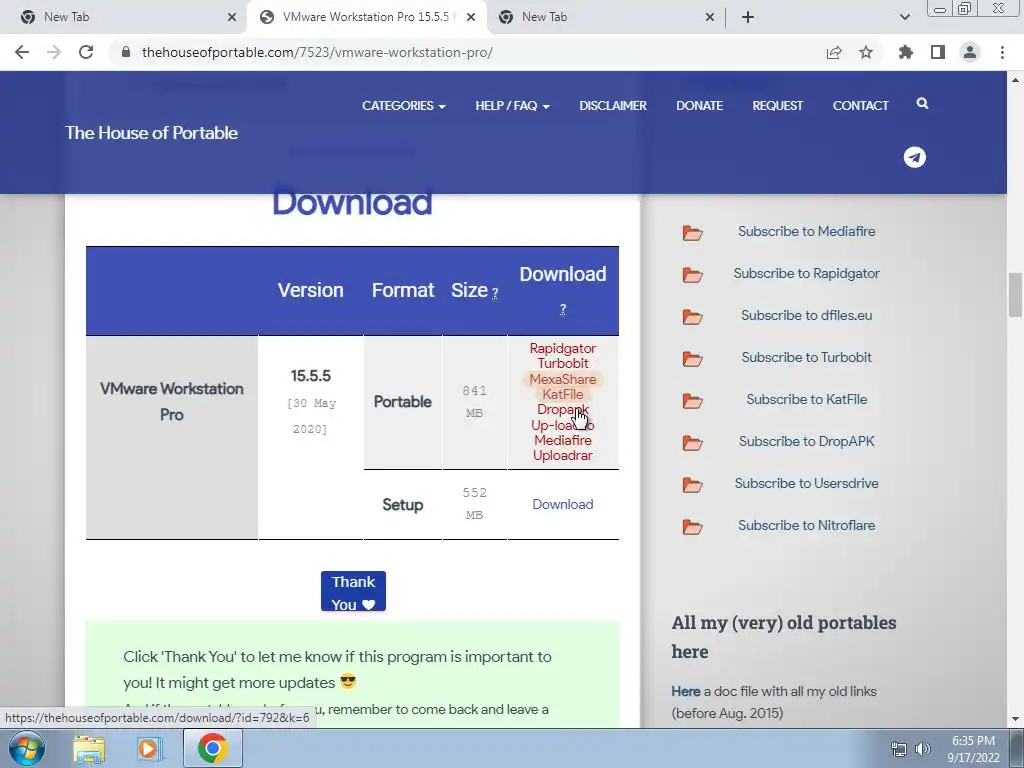1024x768 pixels.
Task: Click the taskbar clock showing 6:35 PM
Action: click(973, 748)
